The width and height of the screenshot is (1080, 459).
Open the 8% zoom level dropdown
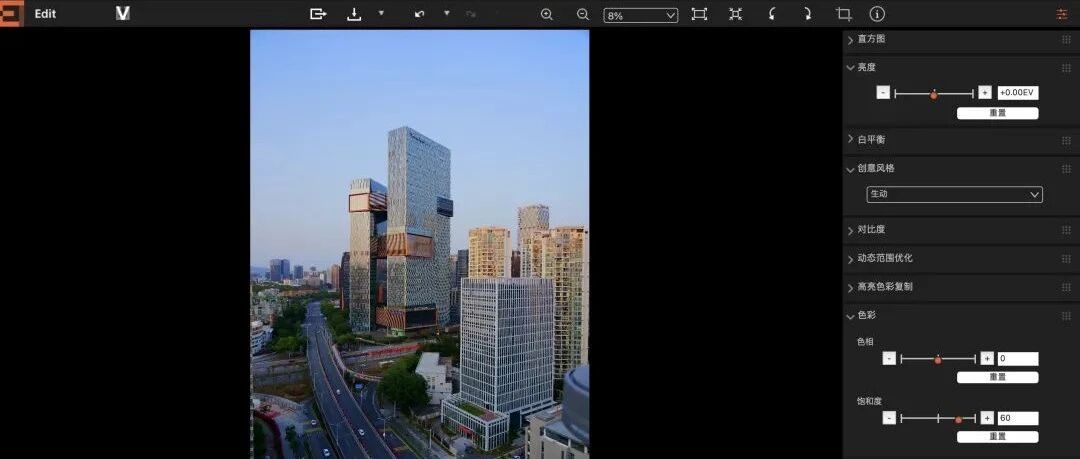(x=641, y=15)
